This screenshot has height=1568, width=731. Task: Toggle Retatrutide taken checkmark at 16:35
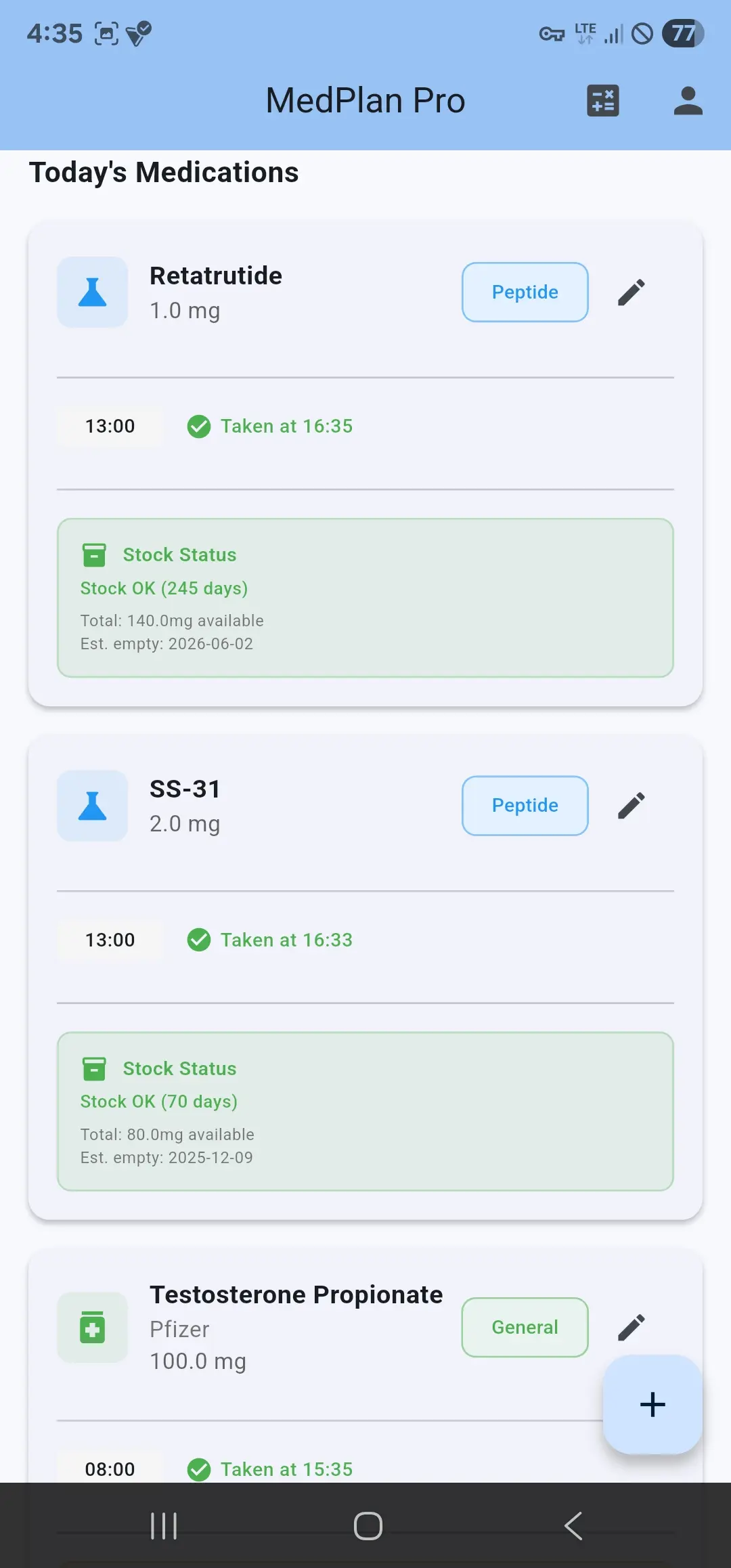[199, 427]
